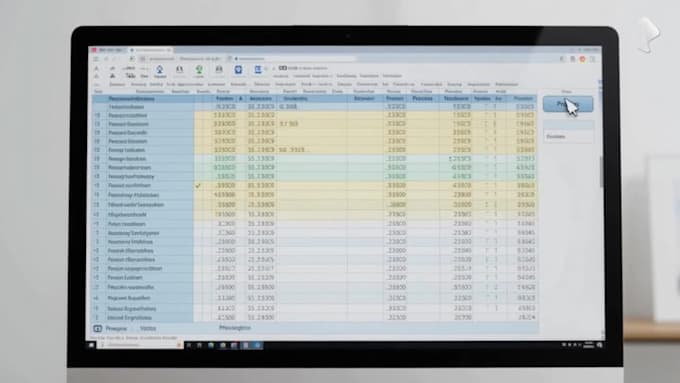The image size is (680, 383).
Task: Click the blue outlined person icon in ribbon
Action: [x=160, y=69]
